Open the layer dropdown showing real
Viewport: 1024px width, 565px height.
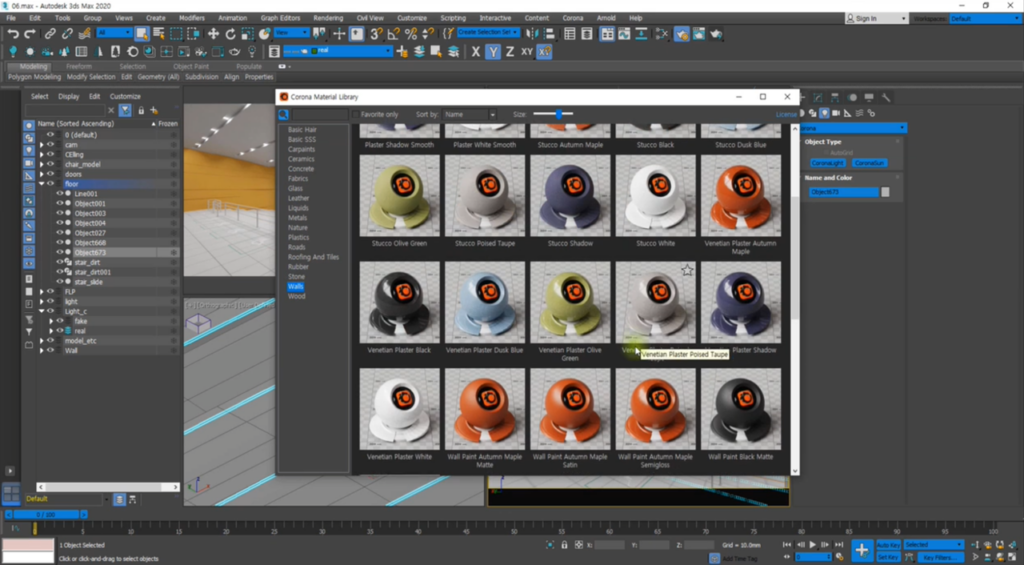click(x=337, y=51)
